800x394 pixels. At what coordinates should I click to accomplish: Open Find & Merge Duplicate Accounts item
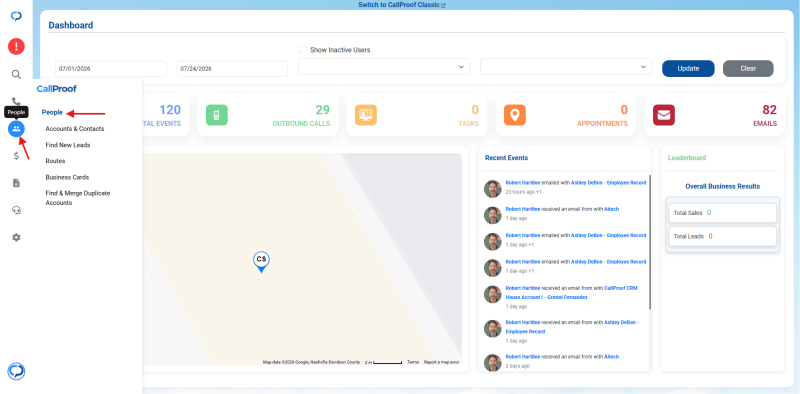click(78, 198)
